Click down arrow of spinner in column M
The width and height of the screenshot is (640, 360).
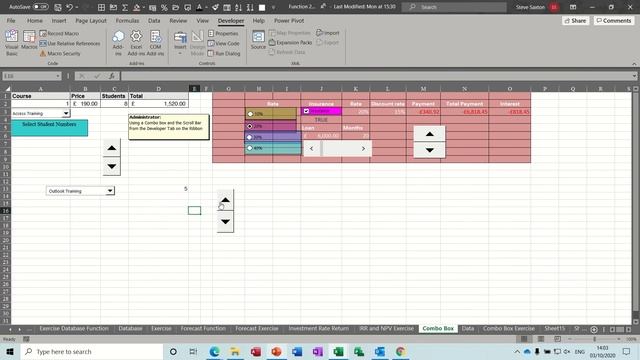(429, 150)
